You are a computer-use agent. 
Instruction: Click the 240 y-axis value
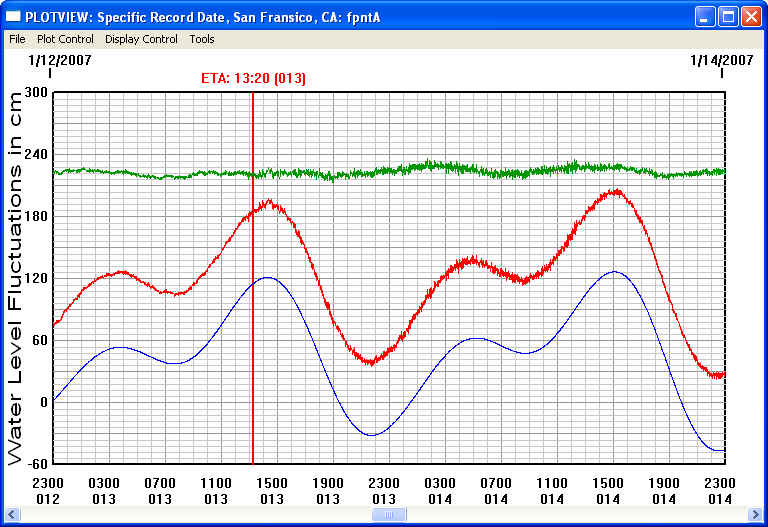pos(36,154)
